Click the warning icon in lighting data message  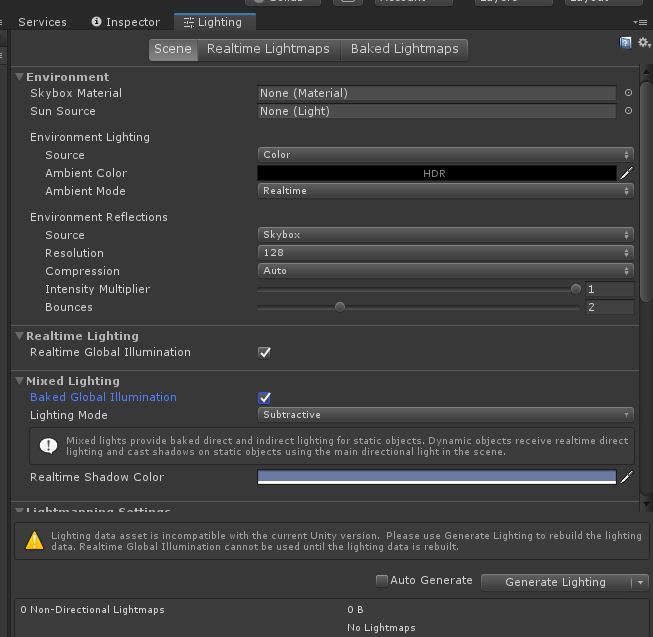tap(34, 540)
